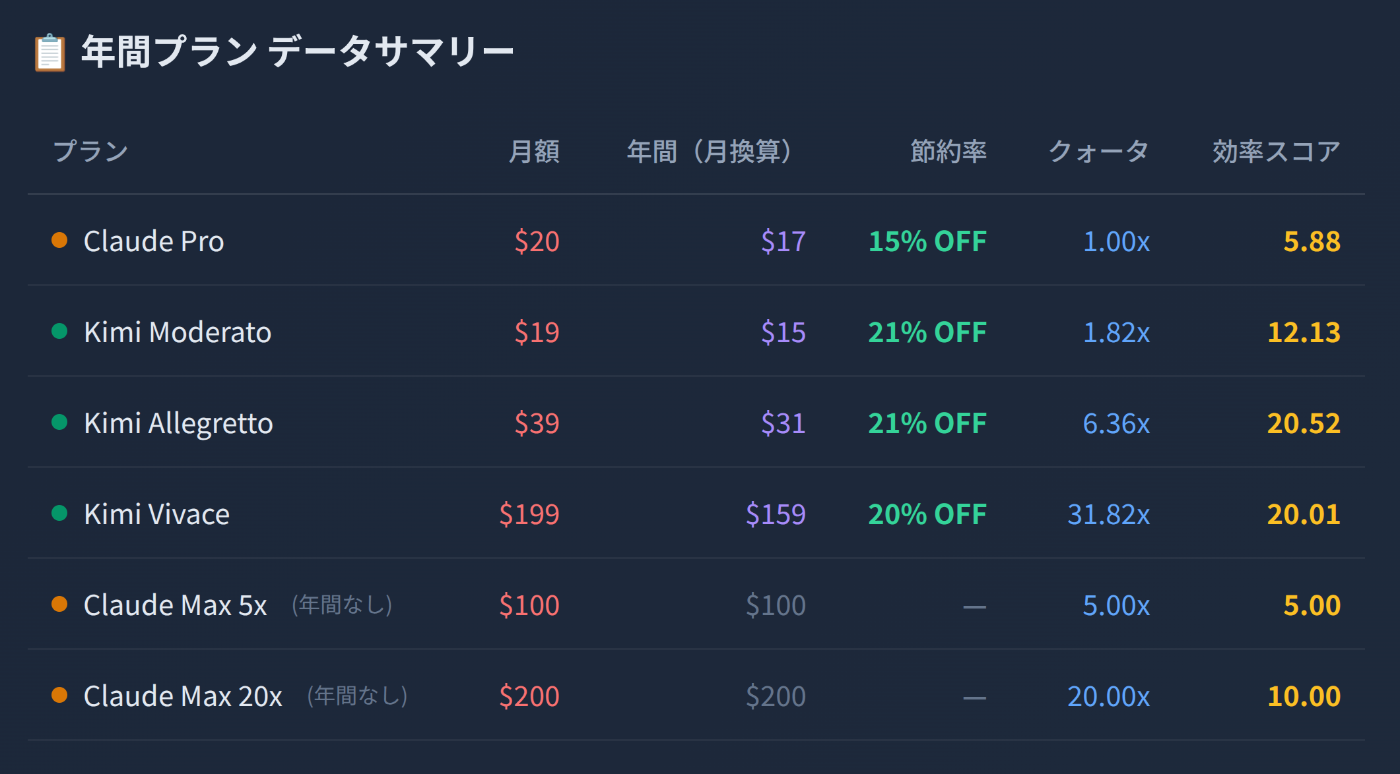Click the orange dot beside Claude Max 5x
This screenshot has height=774, width=1400.
pyautogui.click(x=59, y=604)
